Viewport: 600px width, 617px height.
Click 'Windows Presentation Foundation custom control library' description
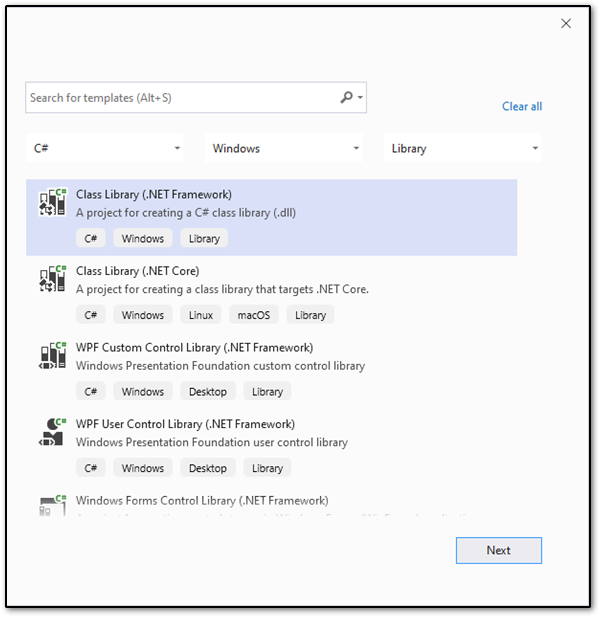220,366
